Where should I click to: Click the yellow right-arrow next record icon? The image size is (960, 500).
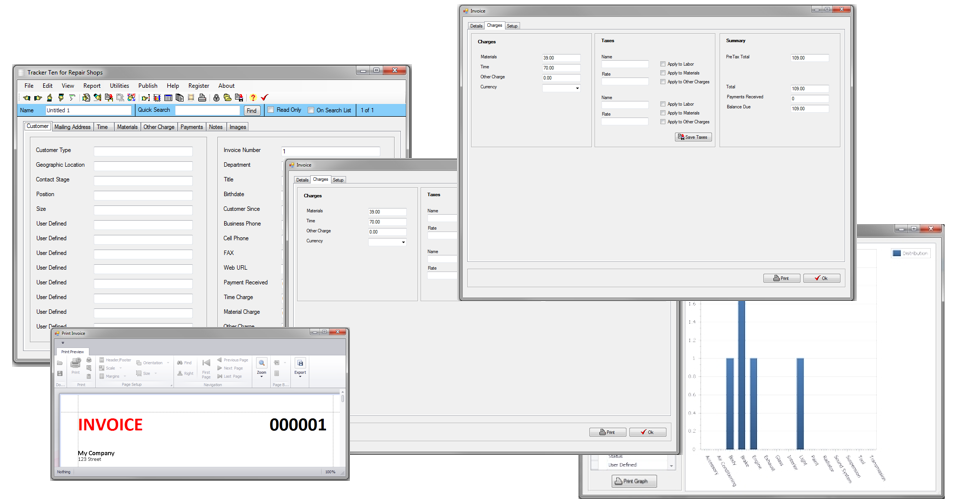pos(38,97)
